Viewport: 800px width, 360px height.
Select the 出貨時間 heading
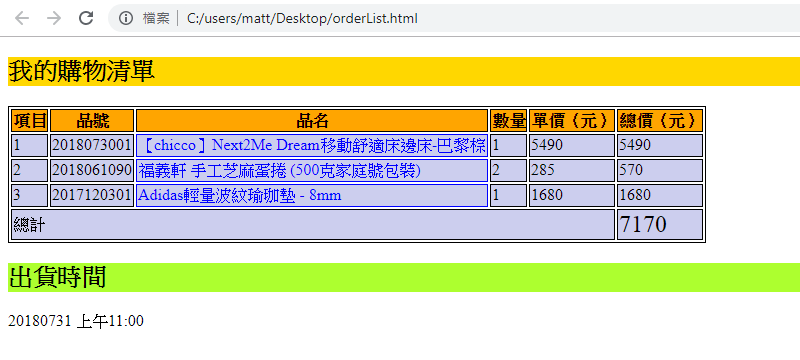pyautogui.click(x=57, y=277)
